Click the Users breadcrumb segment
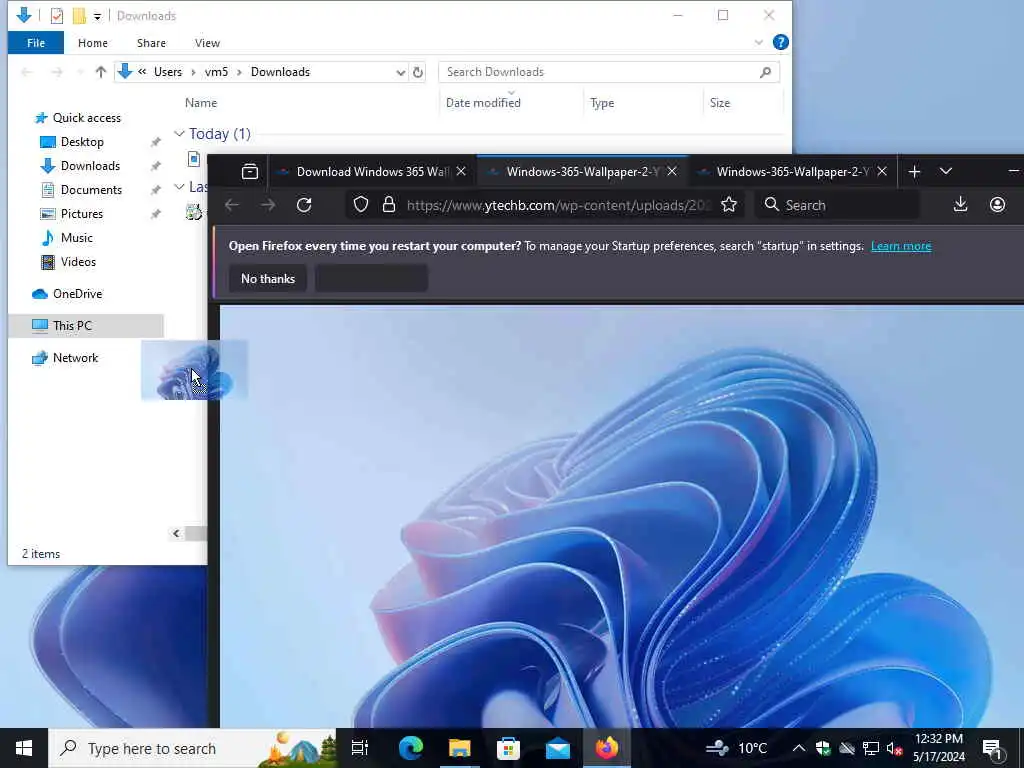Screen dimensions: 1024x768 (x=168, y=72)
